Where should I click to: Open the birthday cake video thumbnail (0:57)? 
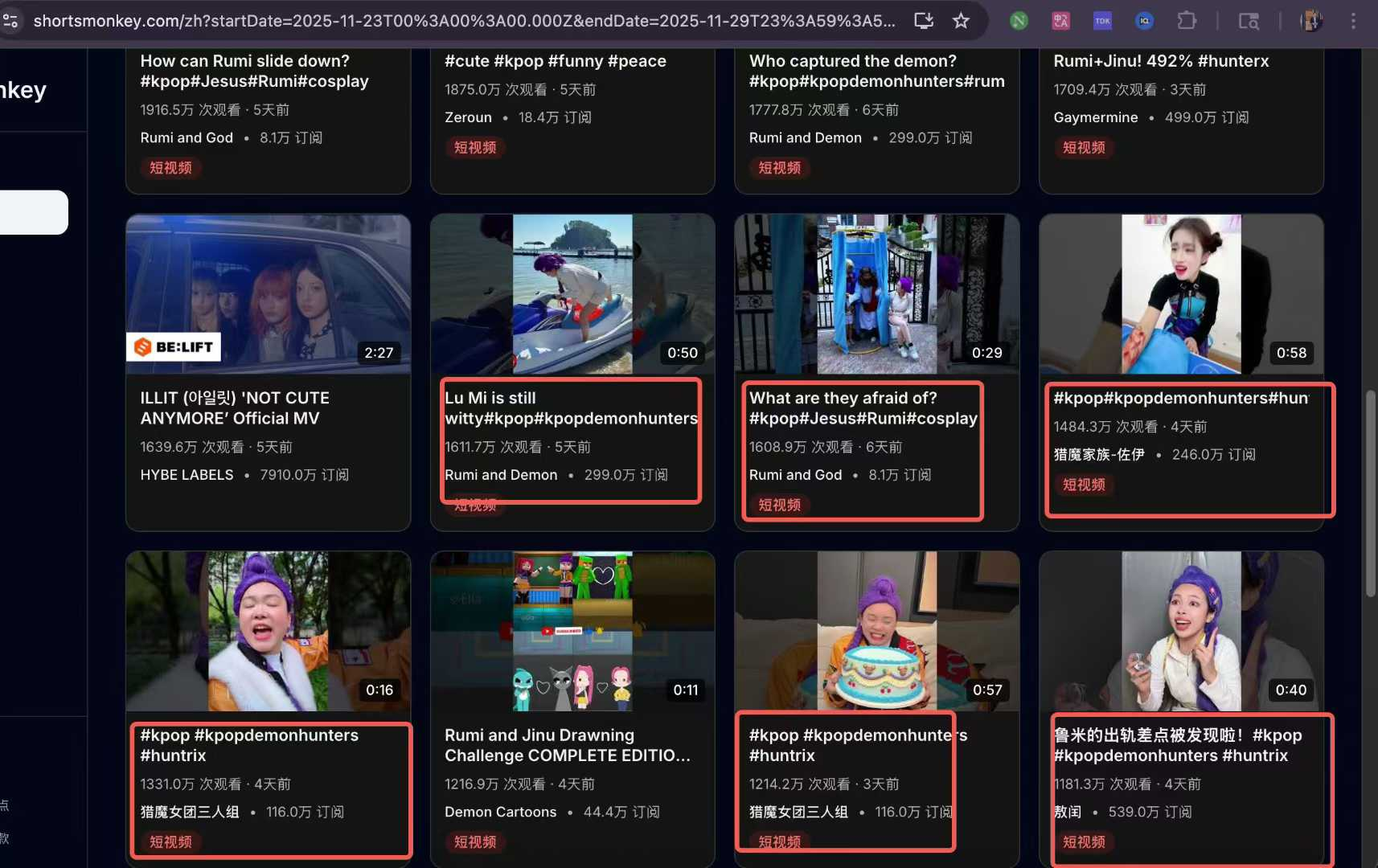[x=877, y=631]
